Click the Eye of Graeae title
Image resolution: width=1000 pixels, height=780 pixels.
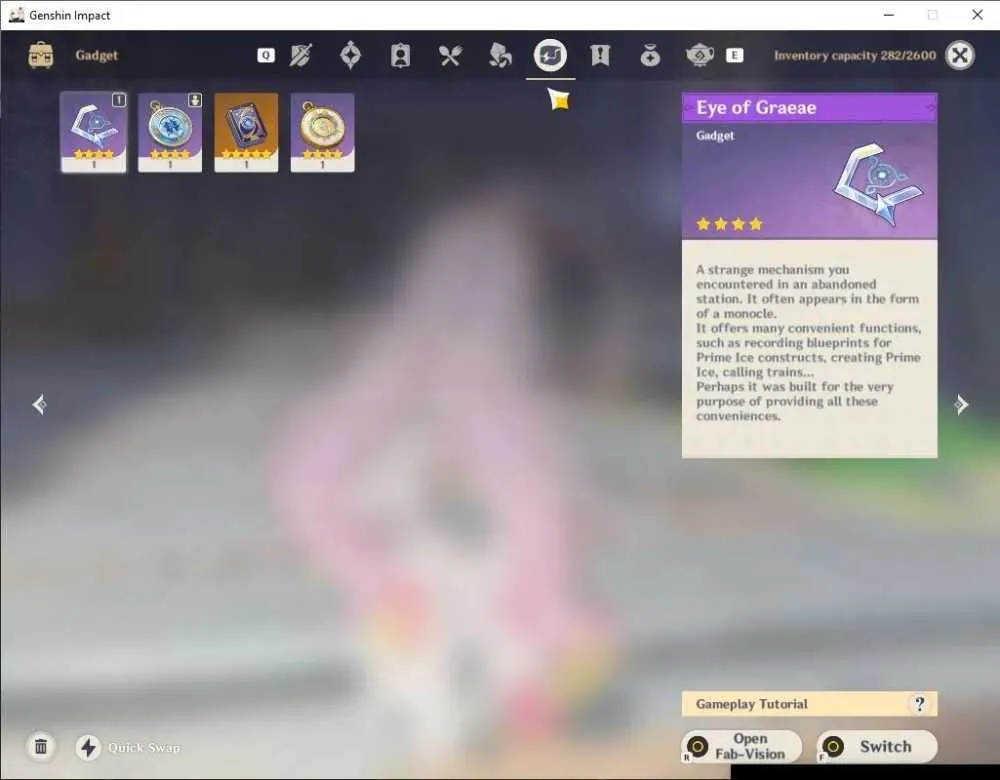[756, 108]
